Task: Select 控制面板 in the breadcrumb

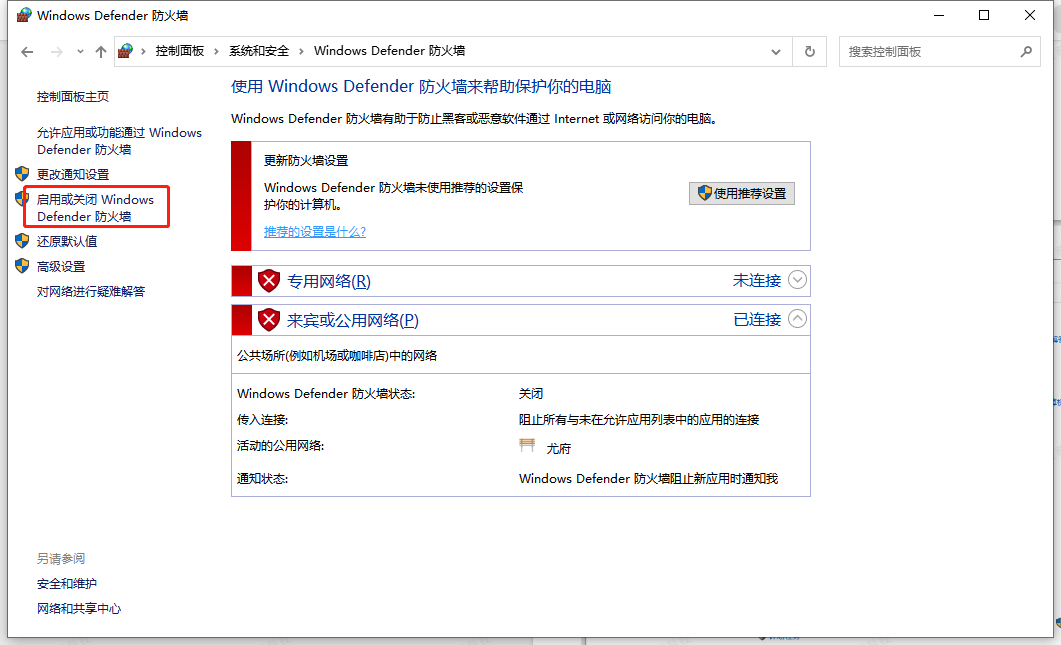Action: pos(180,51)
